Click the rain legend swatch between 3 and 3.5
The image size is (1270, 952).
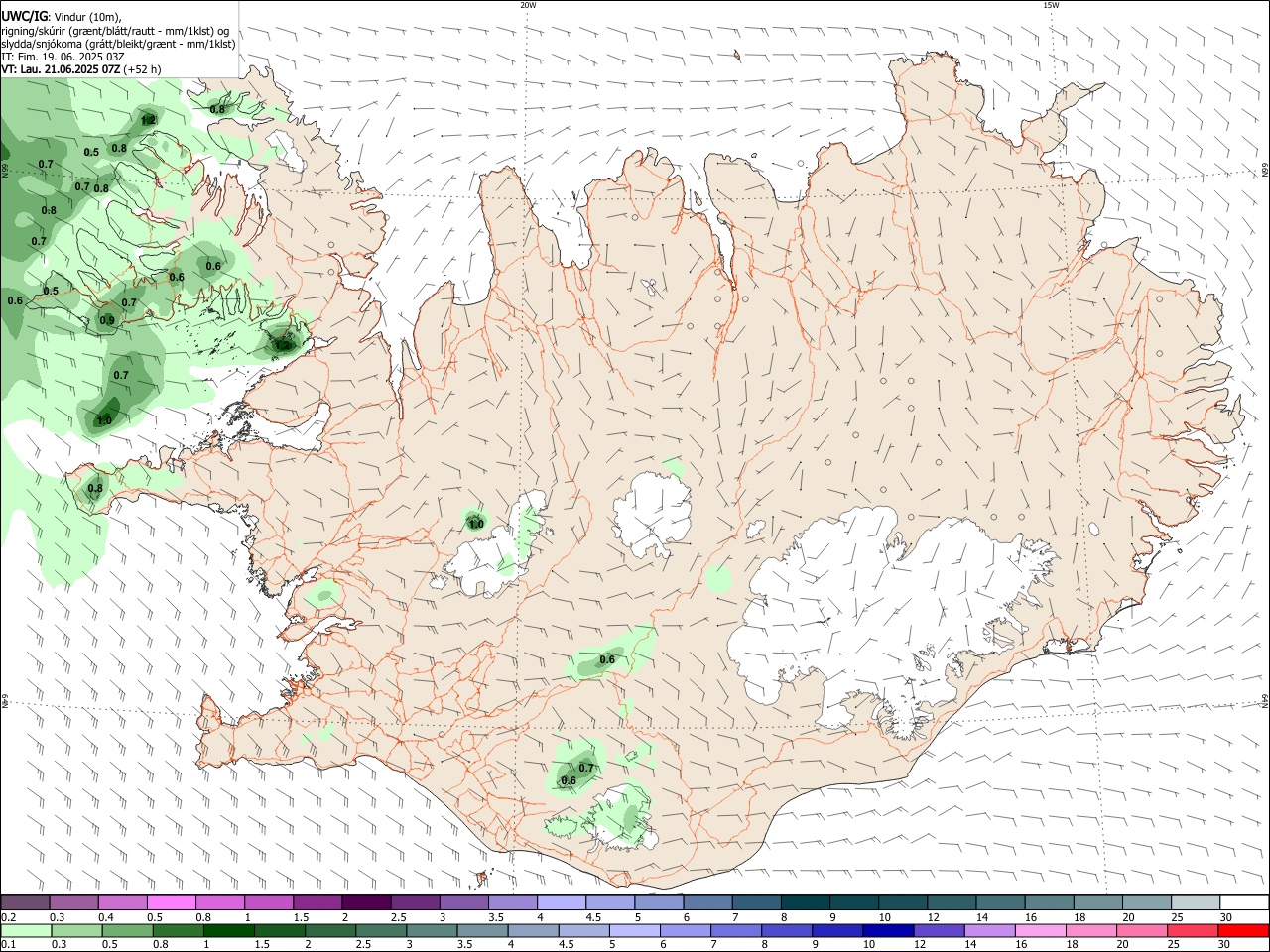[x=433, y=931]
